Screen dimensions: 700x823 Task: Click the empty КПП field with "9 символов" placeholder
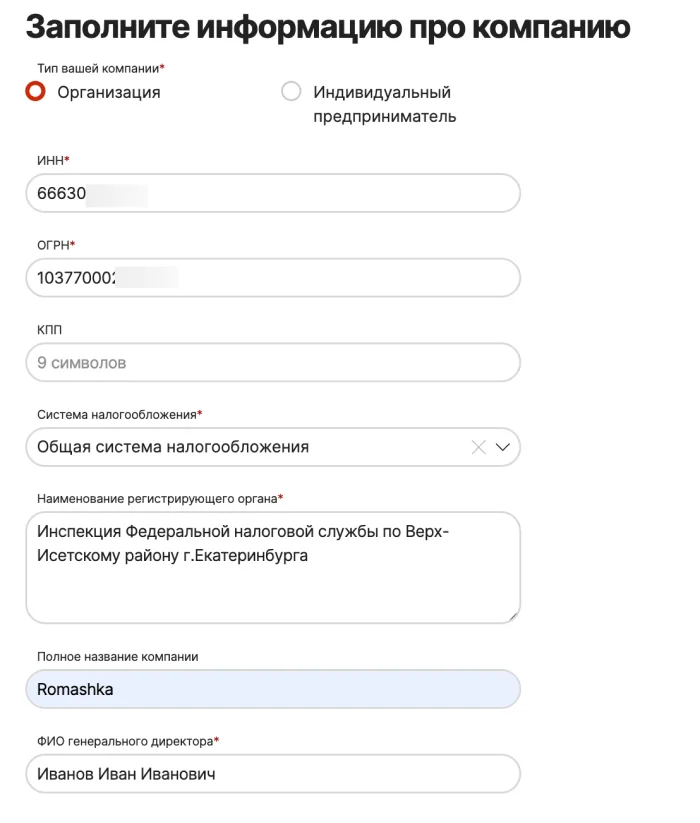pyautogui.click(x=273, y=363)
